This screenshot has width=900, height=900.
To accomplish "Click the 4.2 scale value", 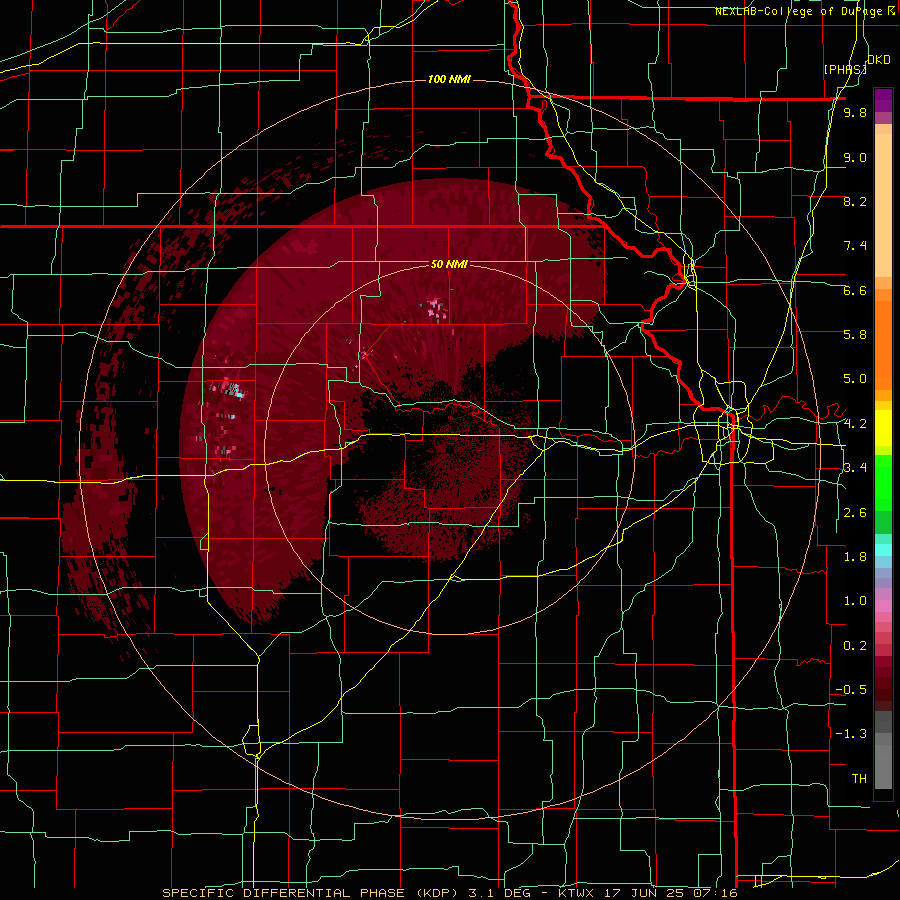I will pyautogui.click(x=855, y=424).
